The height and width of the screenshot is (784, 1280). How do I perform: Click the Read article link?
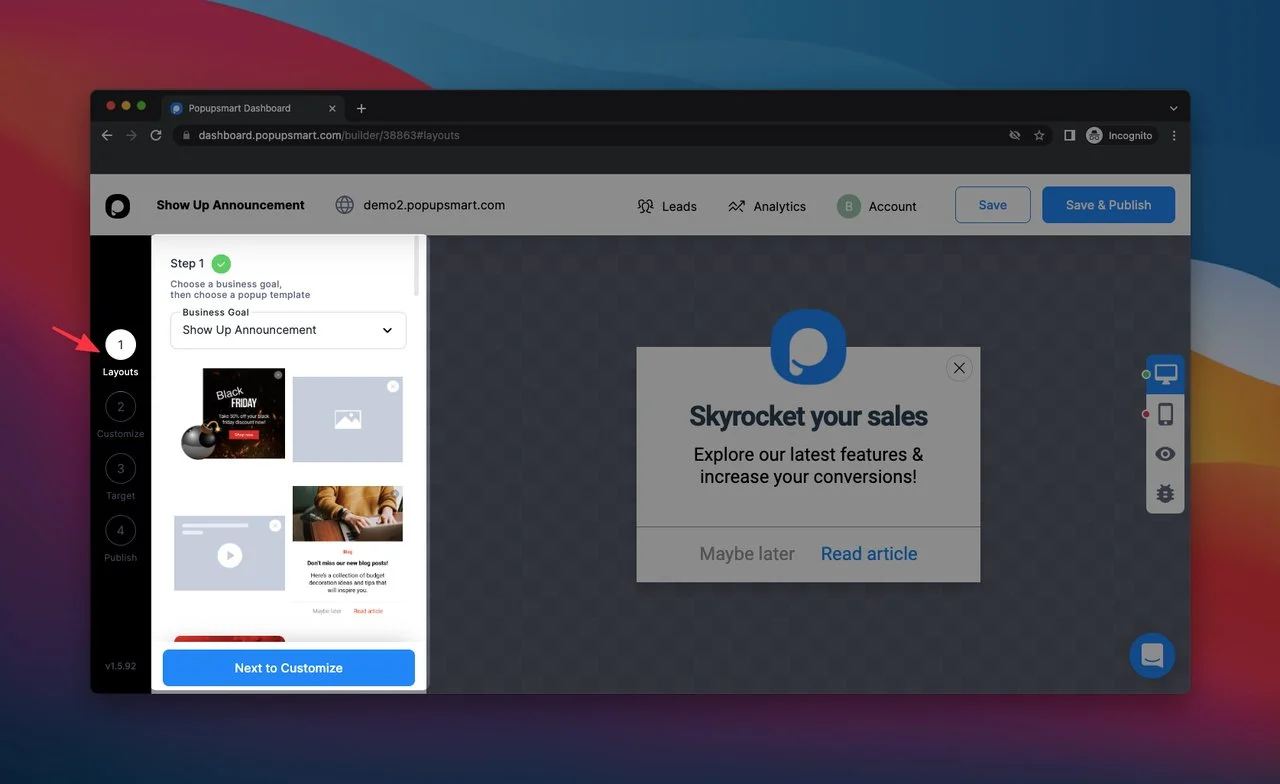pyautogui.click(x=868, y=554)
